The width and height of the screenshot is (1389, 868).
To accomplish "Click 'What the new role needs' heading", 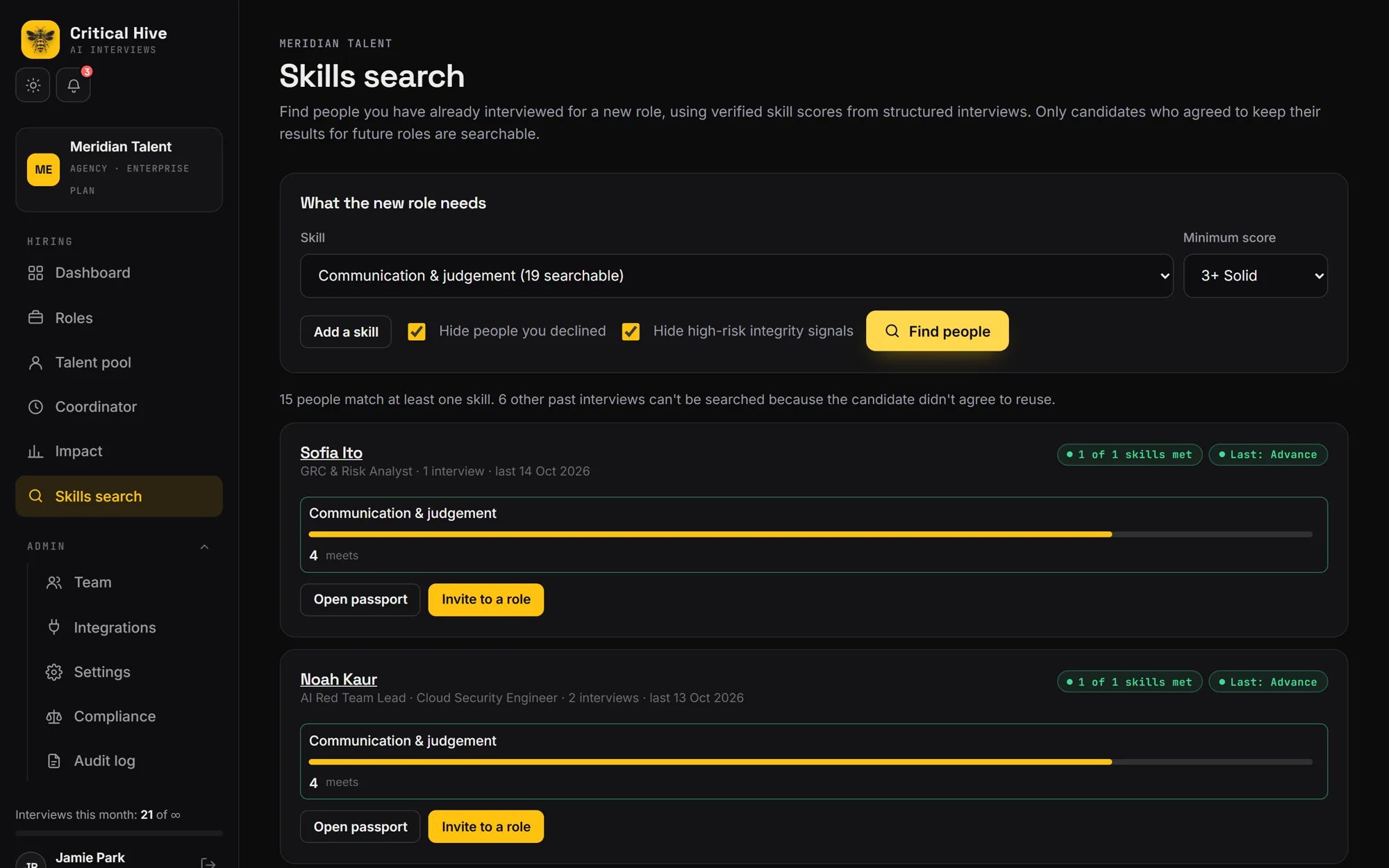I will (x=393, y=203).
